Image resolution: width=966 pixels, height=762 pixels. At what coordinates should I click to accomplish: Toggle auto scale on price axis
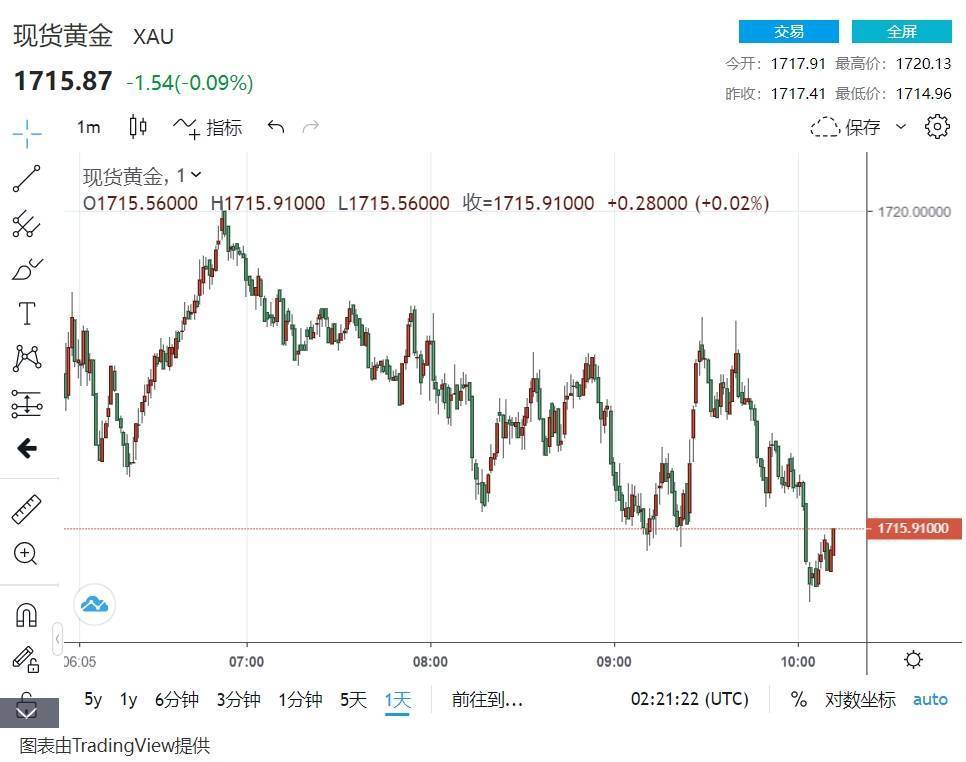coord(930,700)
